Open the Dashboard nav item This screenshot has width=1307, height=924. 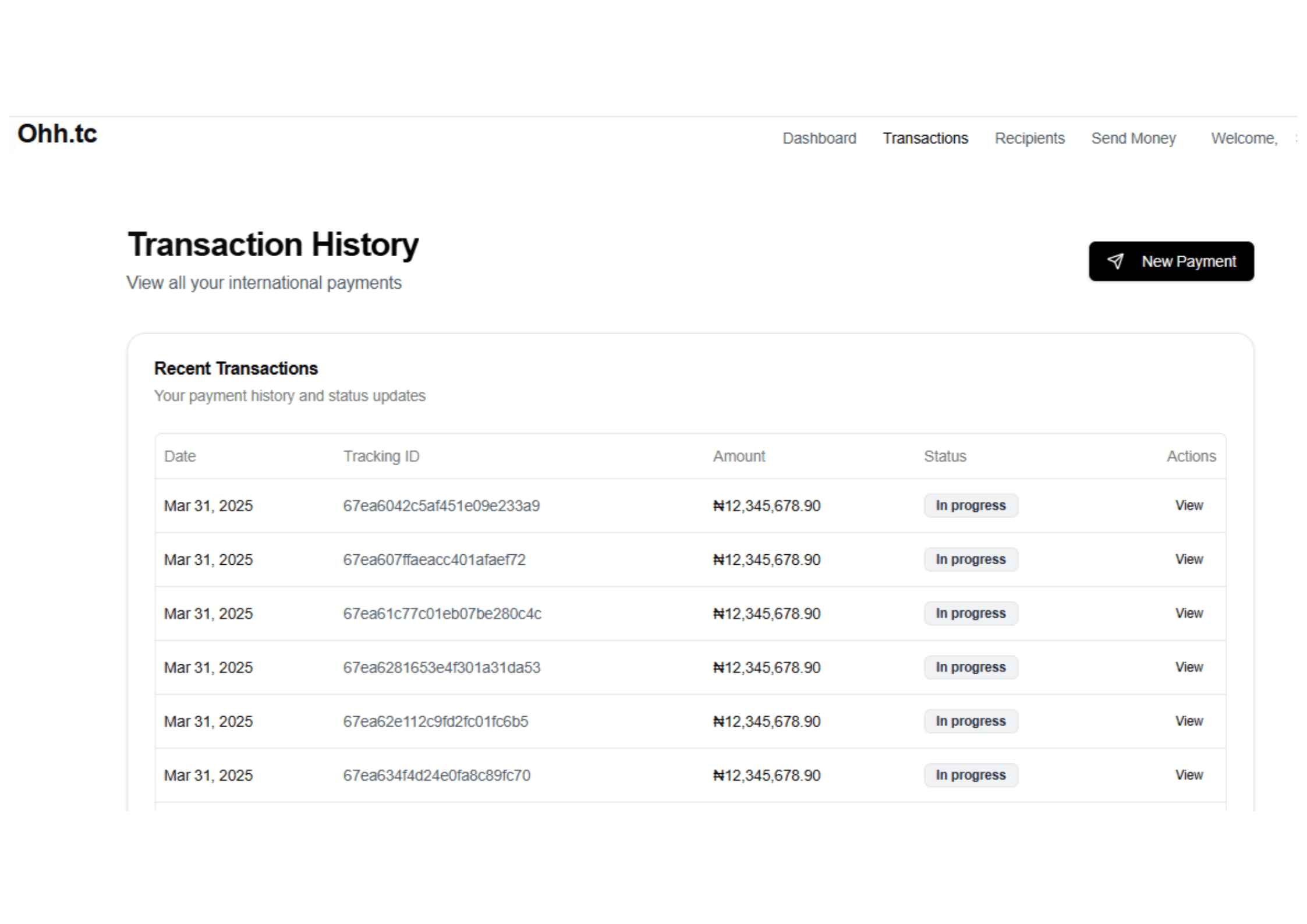click(819, 138)
